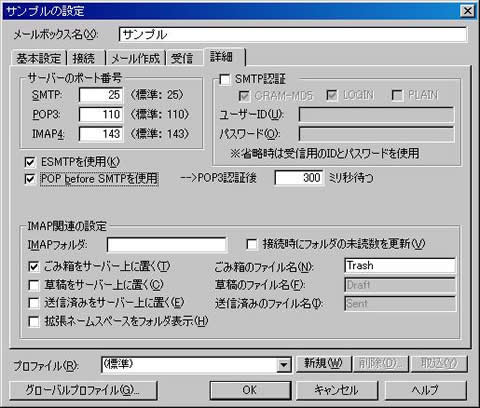
Task: Enable 送信済みをサーバー上に置く checkbox
Action: point(34,303)
